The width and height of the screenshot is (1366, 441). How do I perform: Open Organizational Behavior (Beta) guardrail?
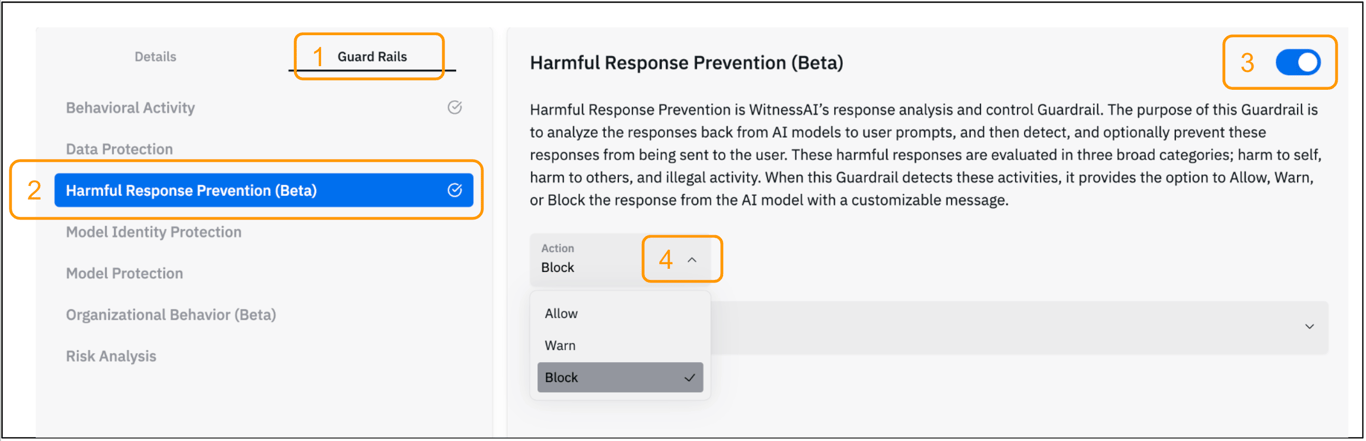click(x=171, y=314)
